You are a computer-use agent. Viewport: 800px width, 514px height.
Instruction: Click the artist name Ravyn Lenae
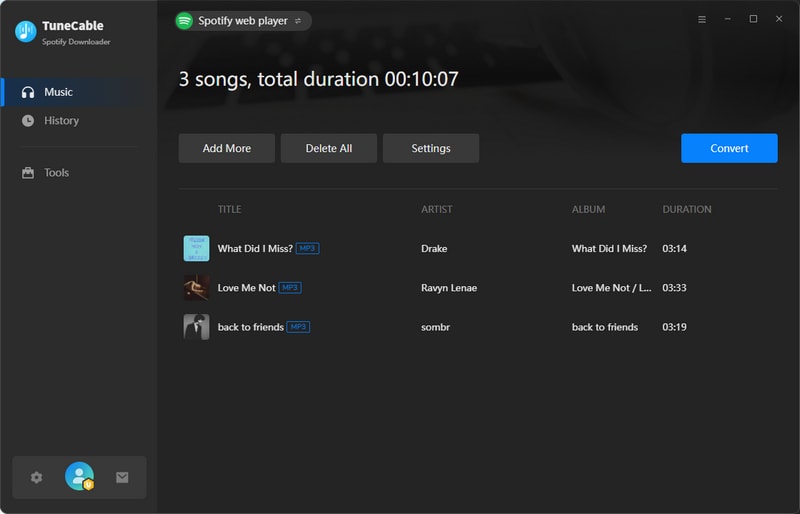pos(449,288)
